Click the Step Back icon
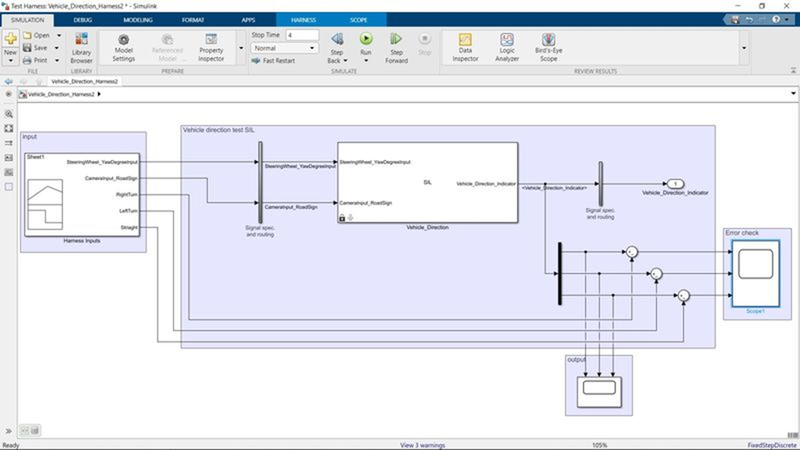Image resolution: width=800 pixels, height=450 pixels. (x=337, y=39)
